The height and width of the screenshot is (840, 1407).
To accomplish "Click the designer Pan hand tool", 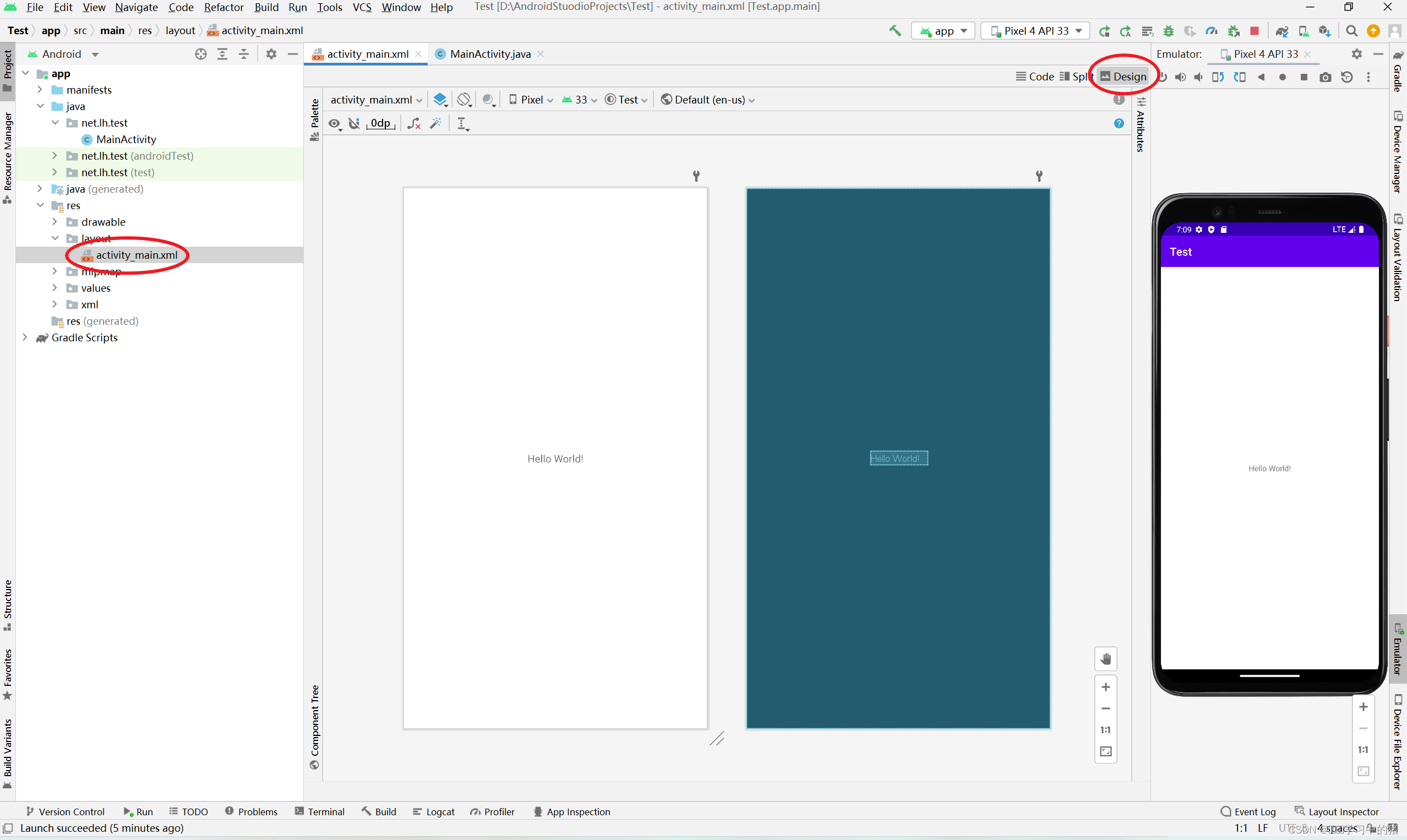I will 1106,659.
